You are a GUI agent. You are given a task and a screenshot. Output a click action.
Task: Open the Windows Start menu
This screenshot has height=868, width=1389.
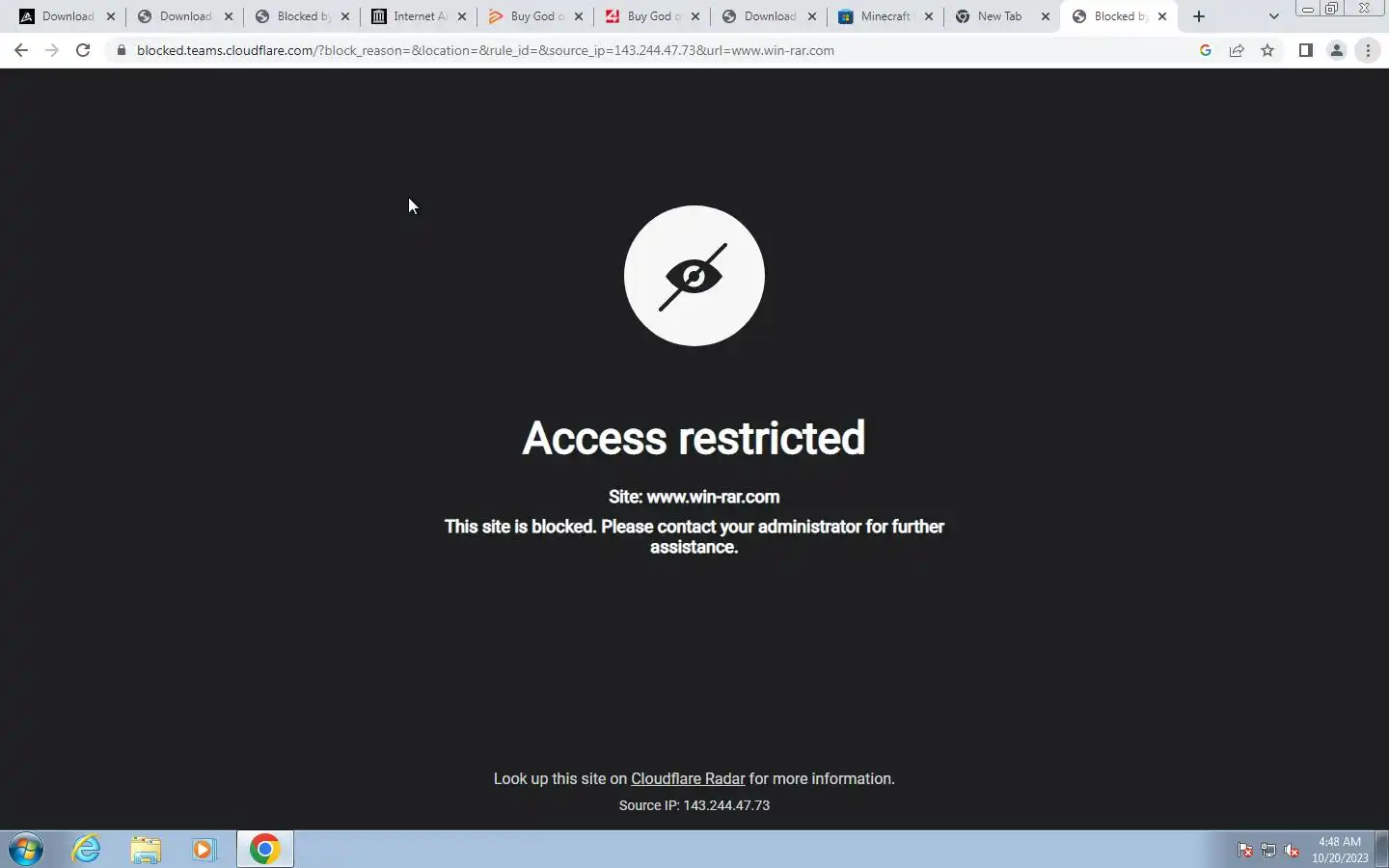[26, 850]
